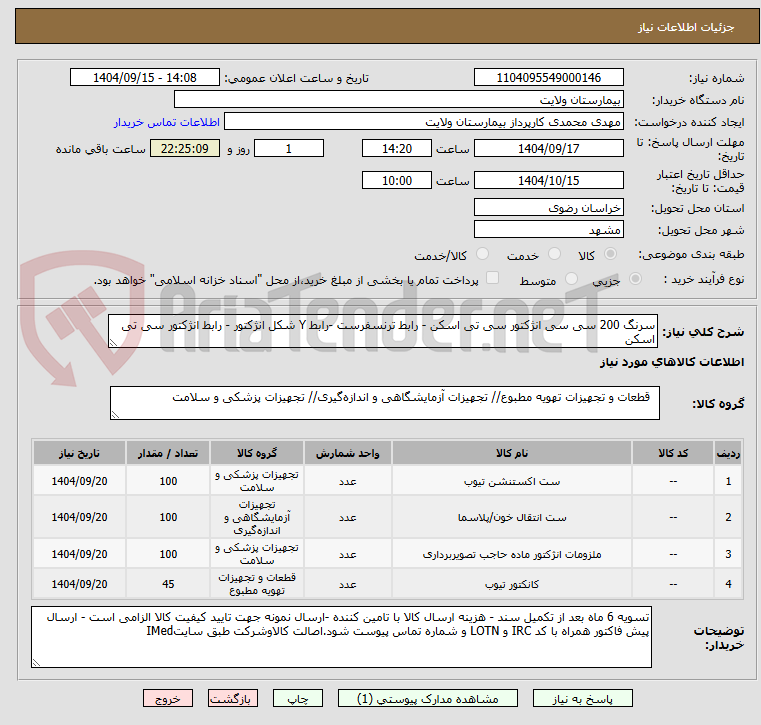Click the ردیف column header
Viewport: 761px width, 725px height.
(x=728, y=453)
